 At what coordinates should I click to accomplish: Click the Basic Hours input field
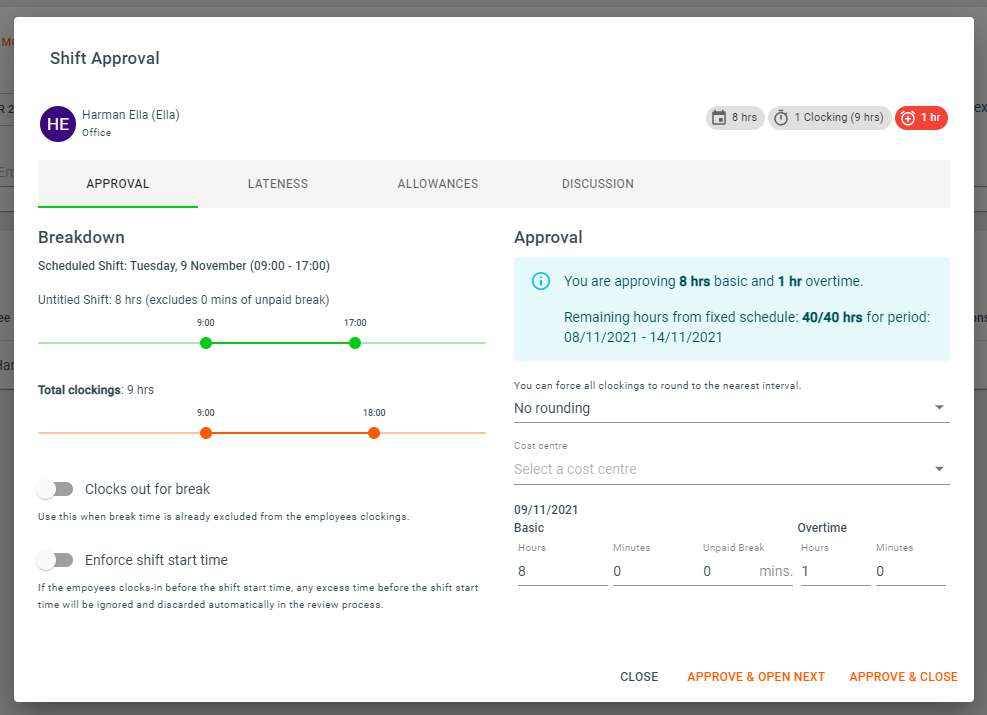point(560,571)
